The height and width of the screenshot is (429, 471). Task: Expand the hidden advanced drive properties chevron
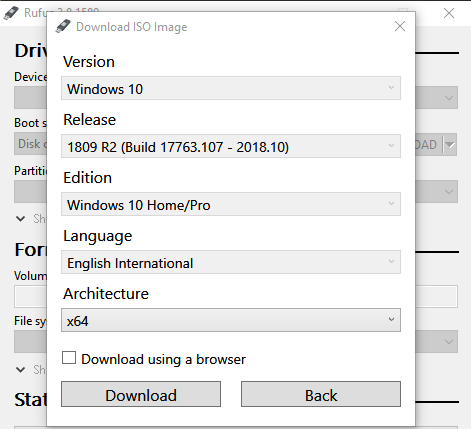click(21, 219)
